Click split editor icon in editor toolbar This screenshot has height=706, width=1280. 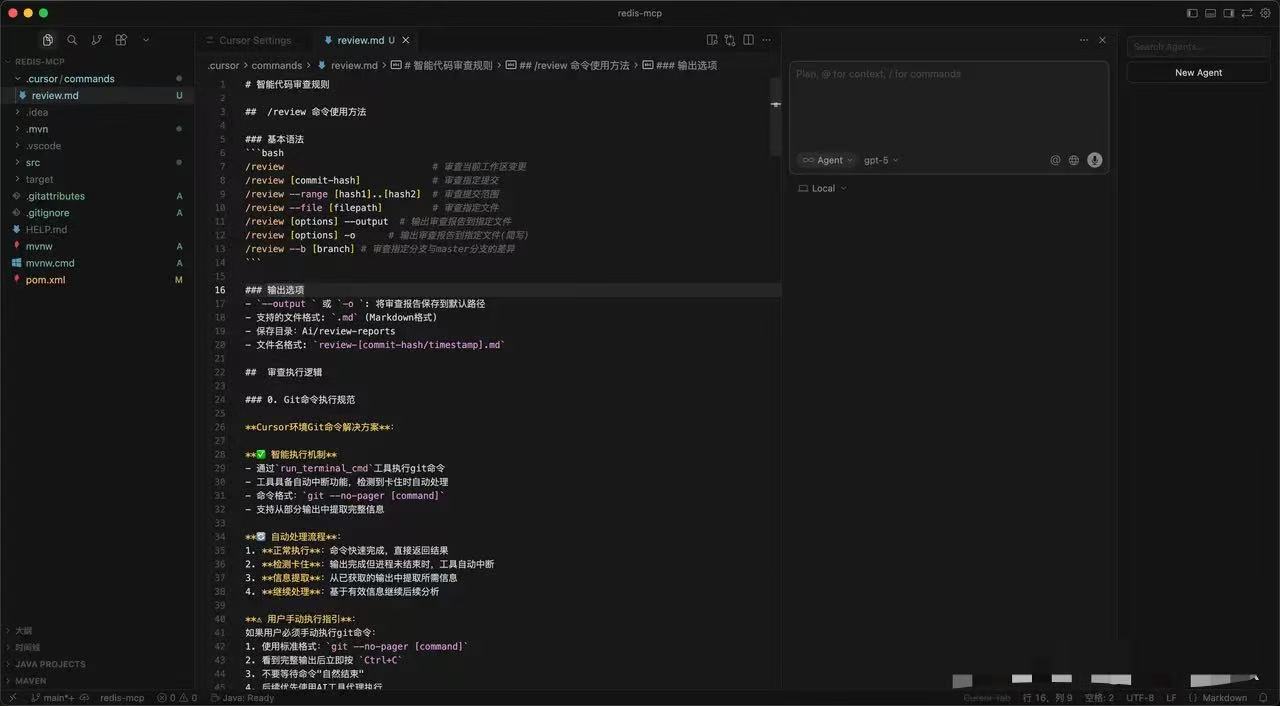(749, 40)
